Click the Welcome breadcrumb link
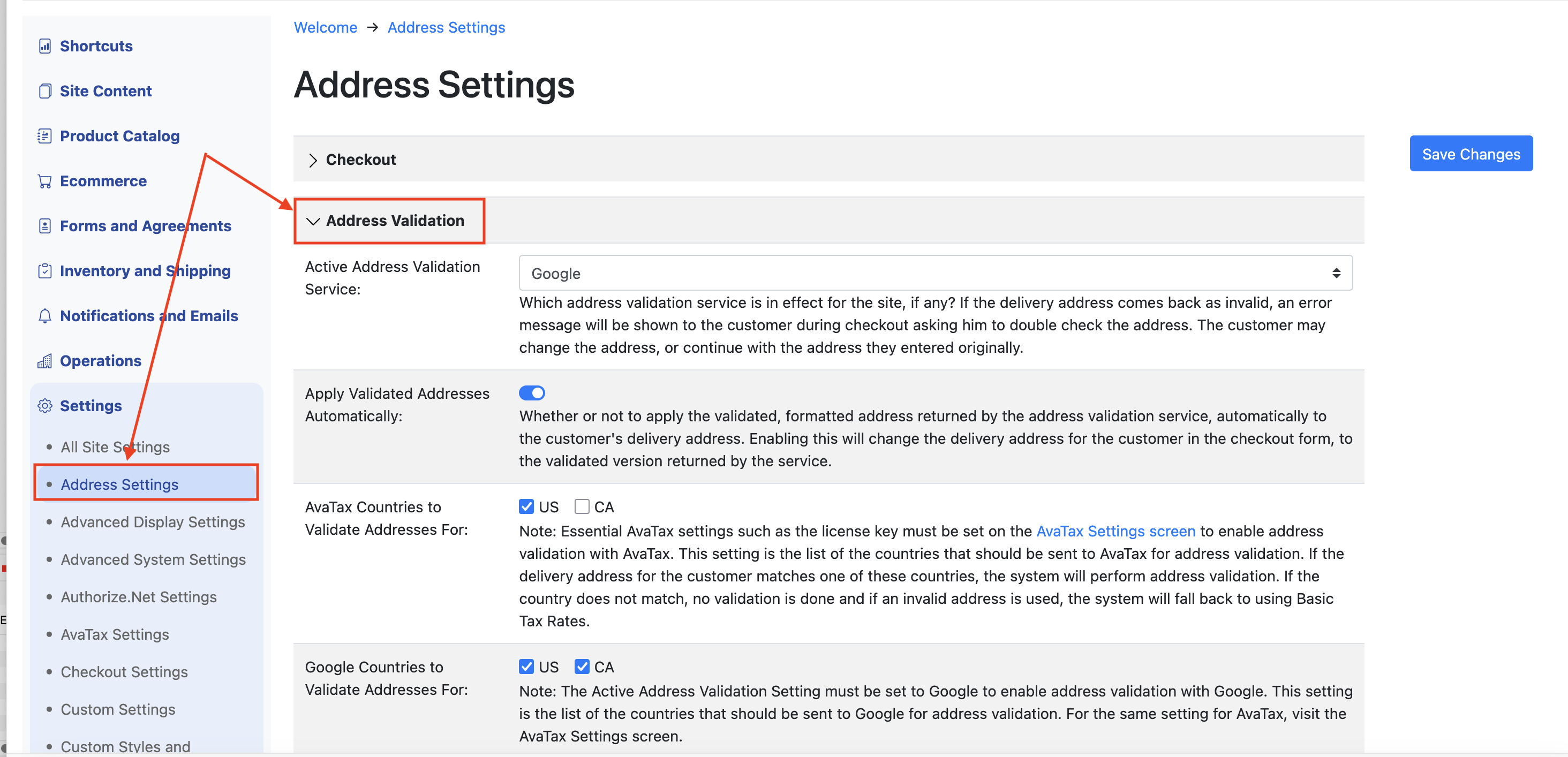Viewport: 1568px width, 757px height. [325, 27]
